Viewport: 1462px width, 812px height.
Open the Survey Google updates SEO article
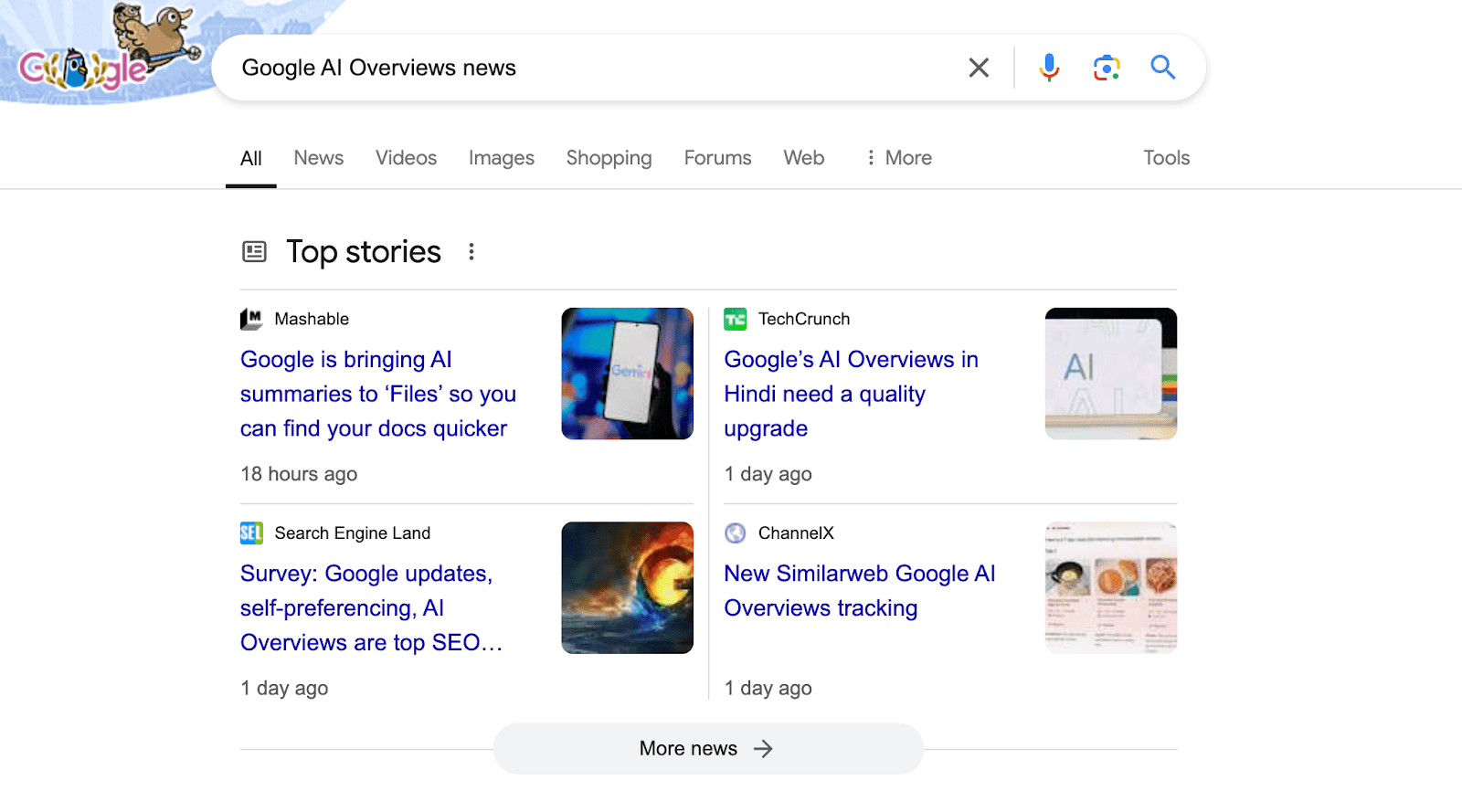pos(371,608)
